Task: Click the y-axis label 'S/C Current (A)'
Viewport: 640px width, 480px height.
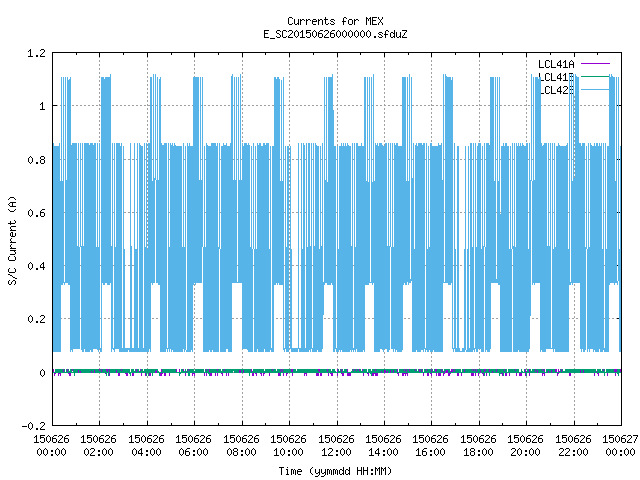Action: point(12,240)
